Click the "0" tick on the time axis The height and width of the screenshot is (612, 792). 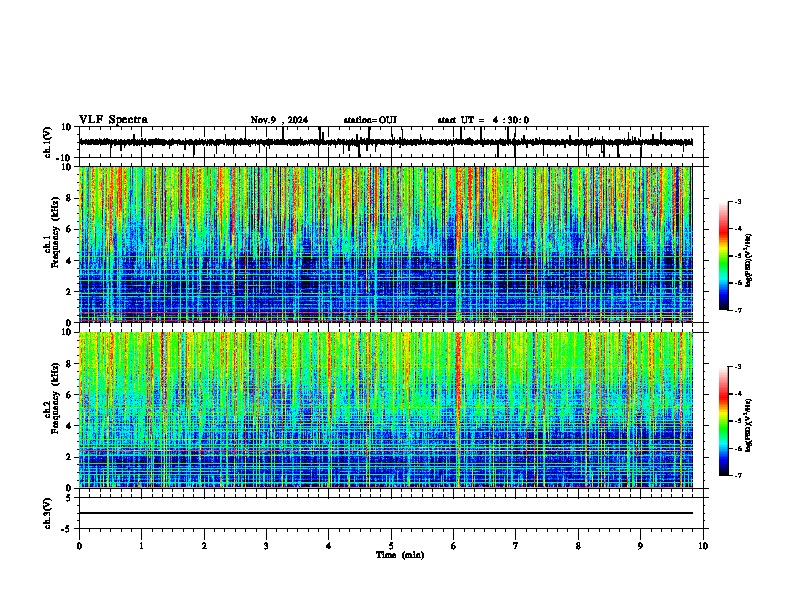coord(79,546)
